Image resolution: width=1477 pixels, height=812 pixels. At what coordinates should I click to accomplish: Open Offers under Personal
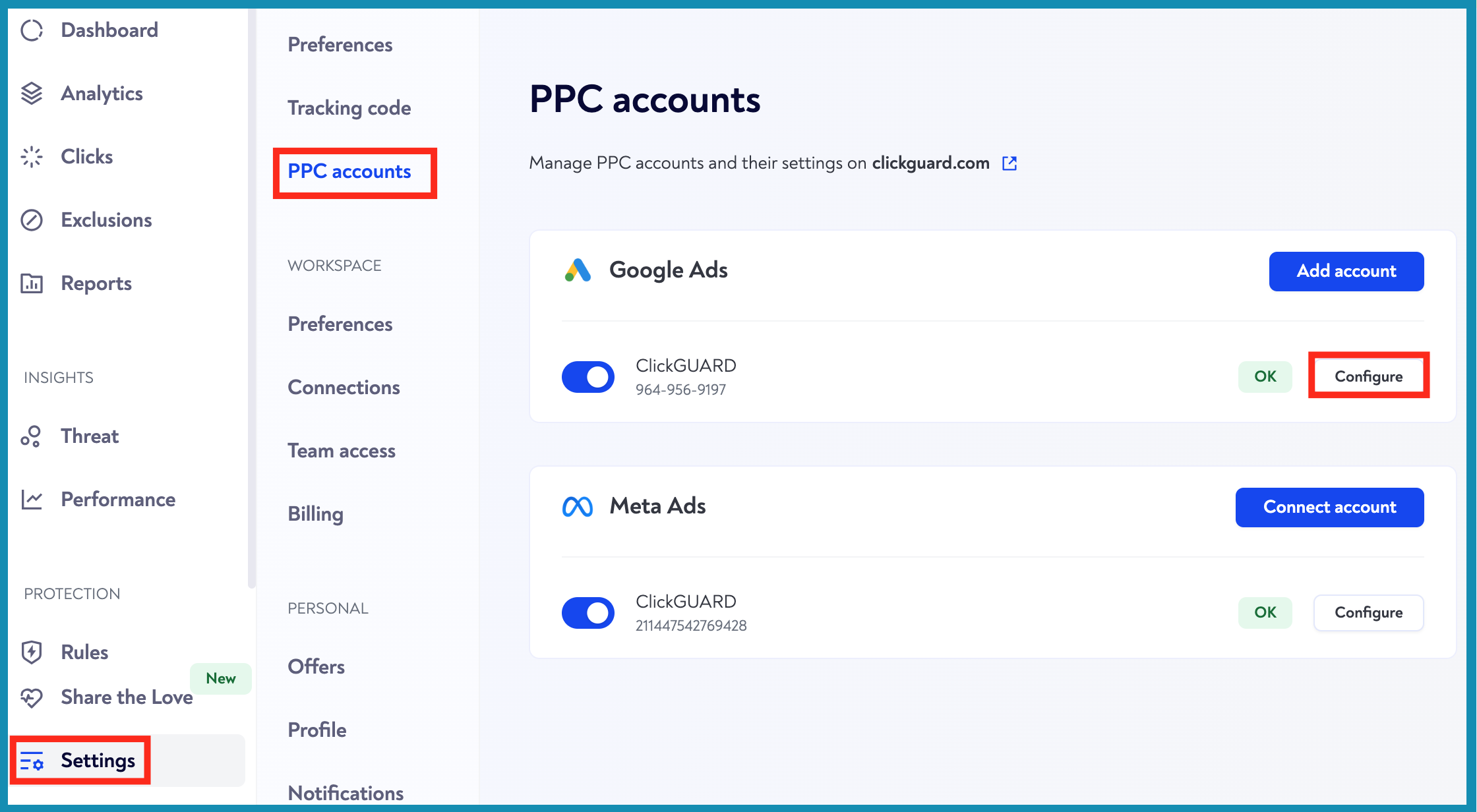316,667
